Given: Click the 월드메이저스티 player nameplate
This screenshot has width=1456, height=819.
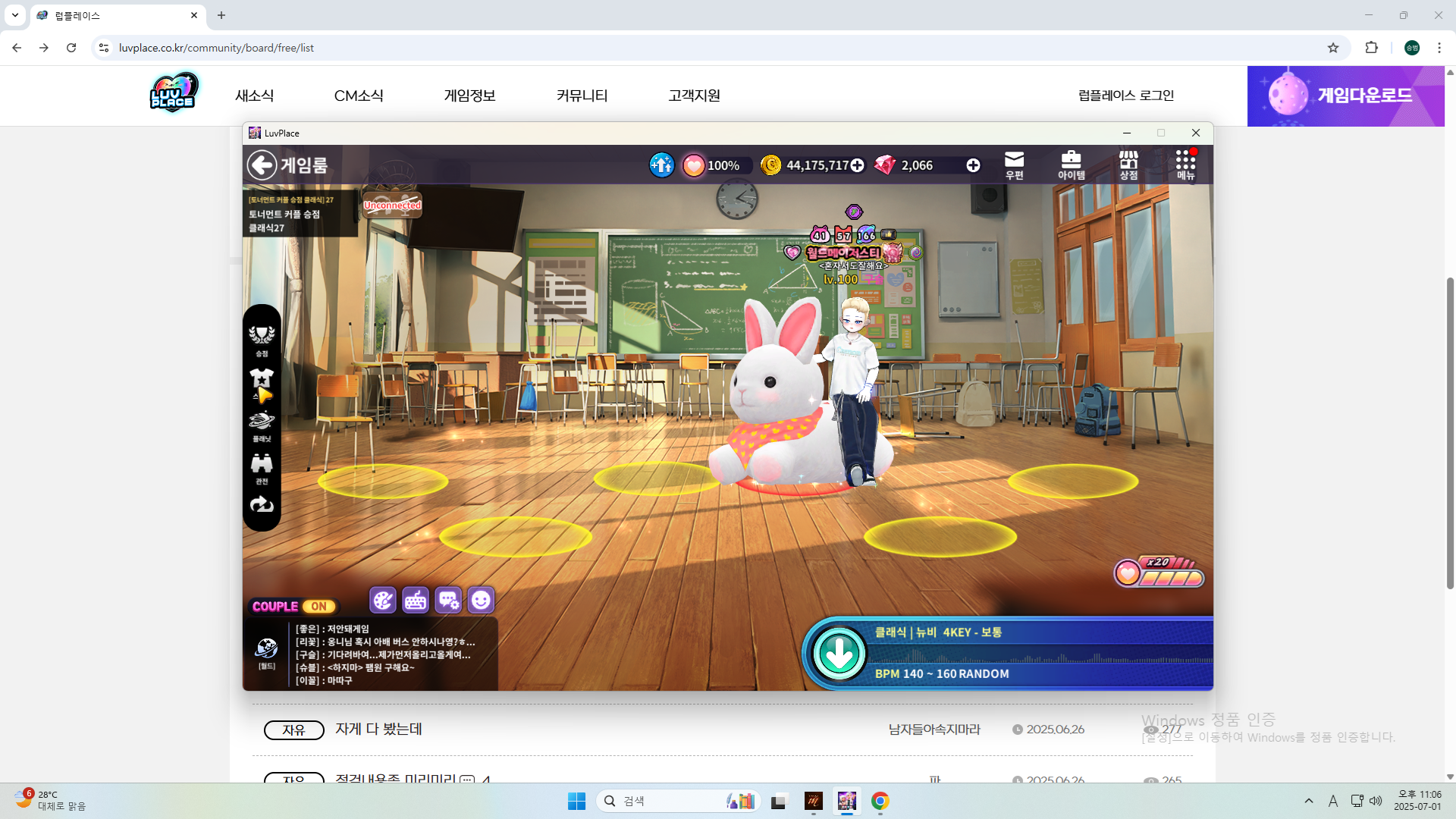Looking at the screenshot, I should [843, 253].
